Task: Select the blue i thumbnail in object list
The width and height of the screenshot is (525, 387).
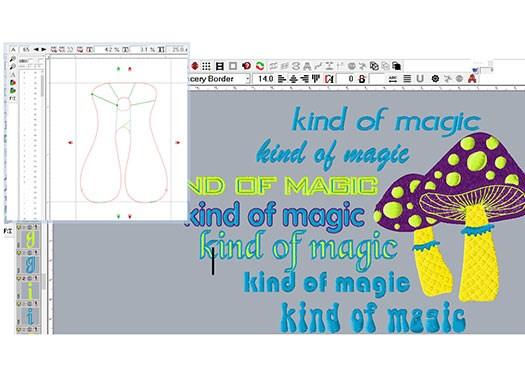Action: coord(30,316)
